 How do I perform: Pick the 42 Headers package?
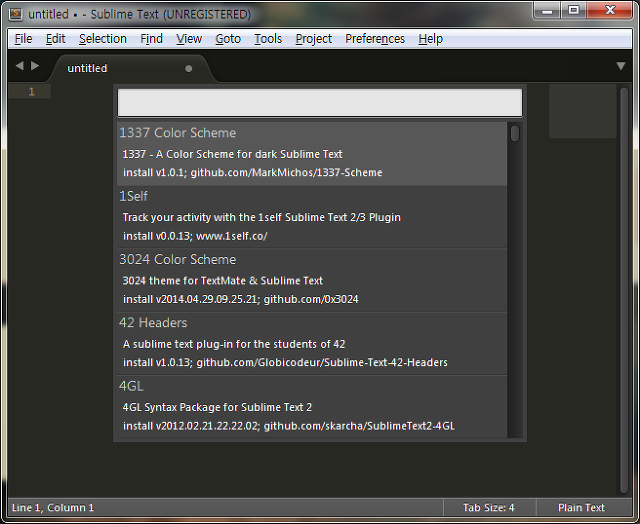pos(312,344)
